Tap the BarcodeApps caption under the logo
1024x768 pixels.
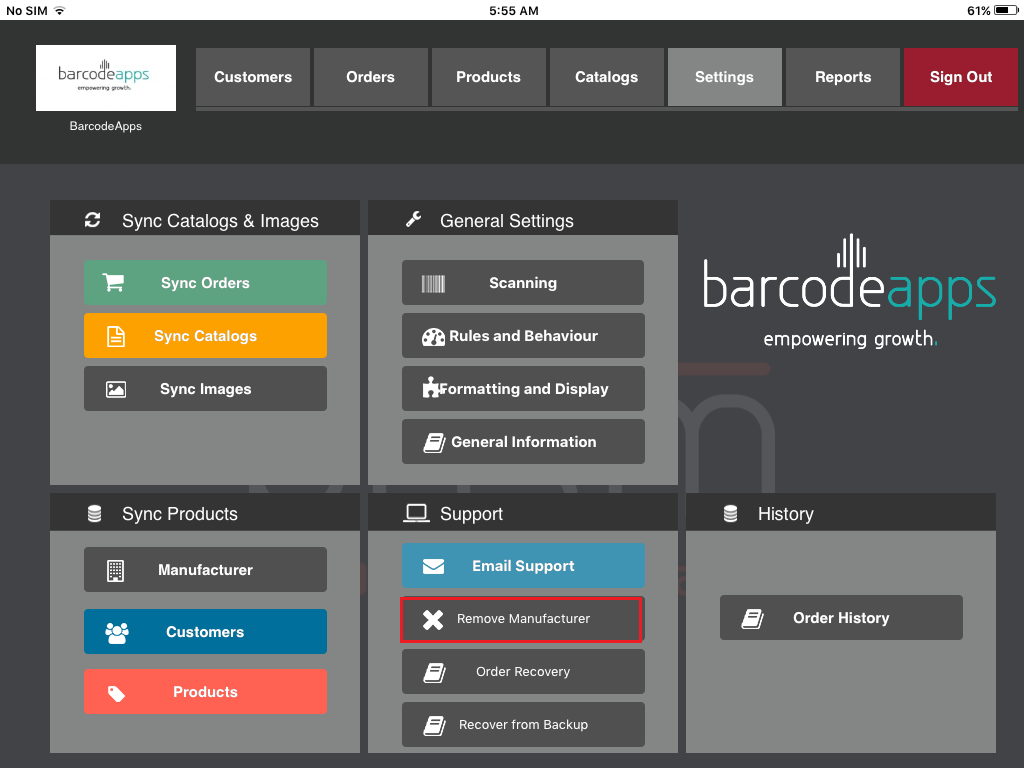click(106, 126)
